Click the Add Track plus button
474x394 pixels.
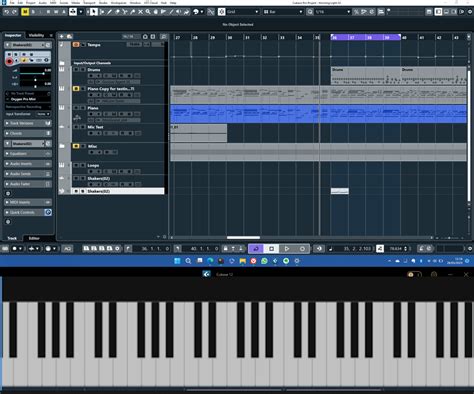point(62,36)
